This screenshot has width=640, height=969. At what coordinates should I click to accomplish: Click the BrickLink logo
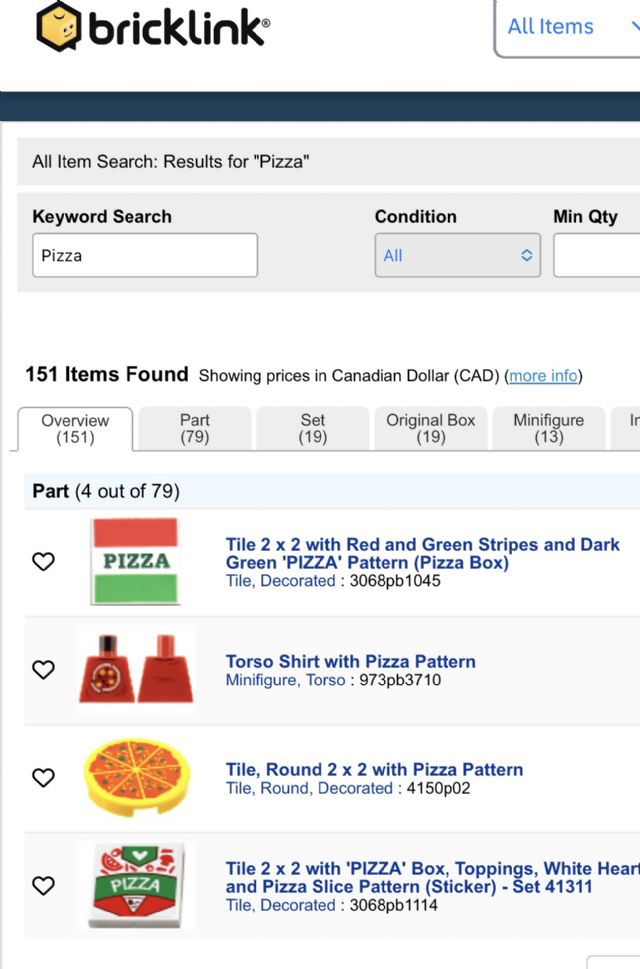tap(152, 27)
